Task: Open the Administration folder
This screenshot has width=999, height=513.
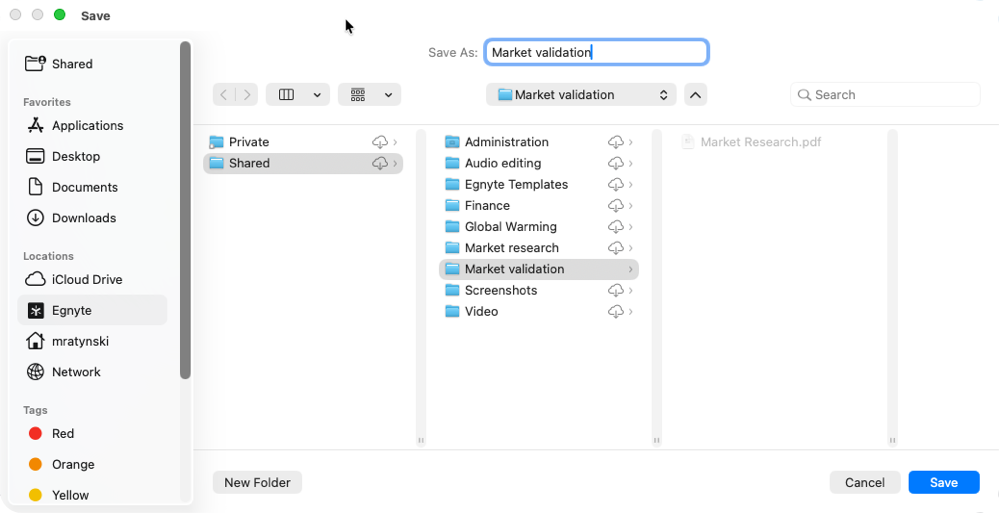Action: point(539,142)
